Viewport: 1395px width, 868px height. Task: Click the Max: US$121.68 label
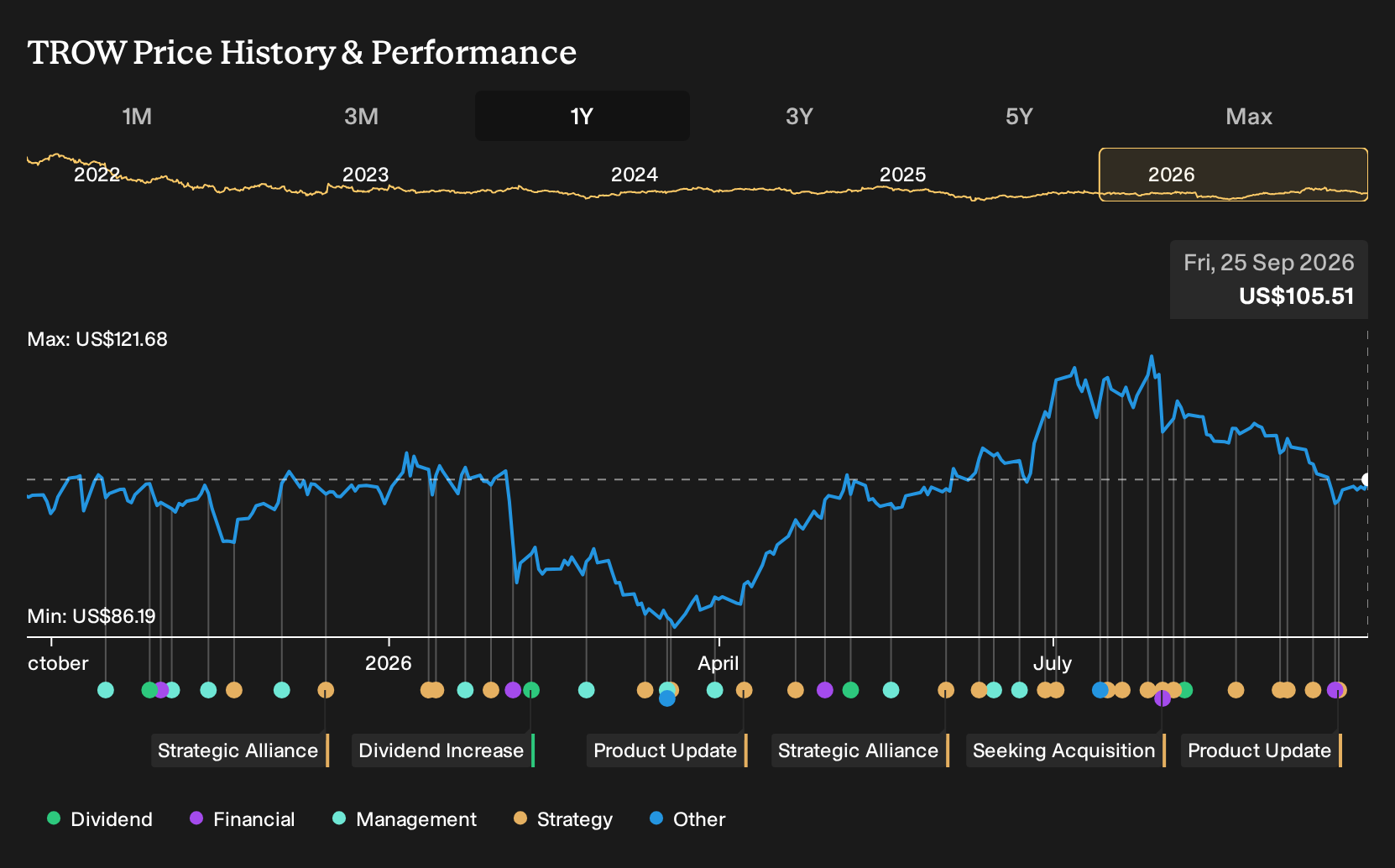97,339
